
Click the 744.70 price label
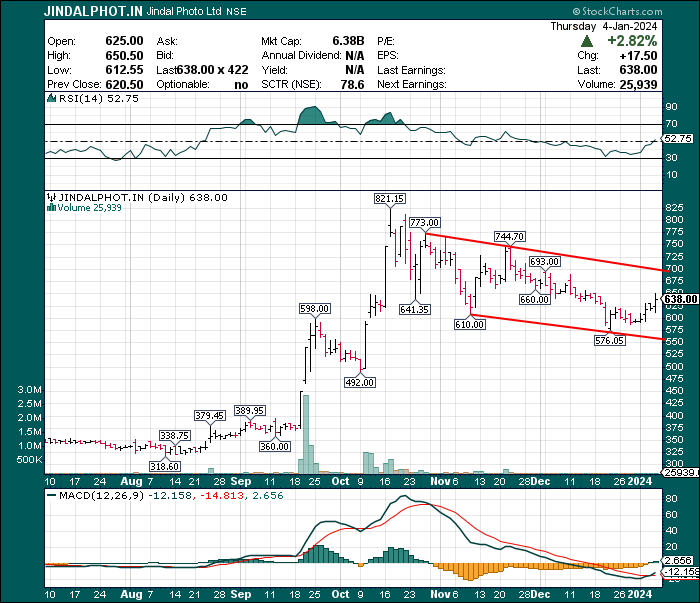(509, 237)
